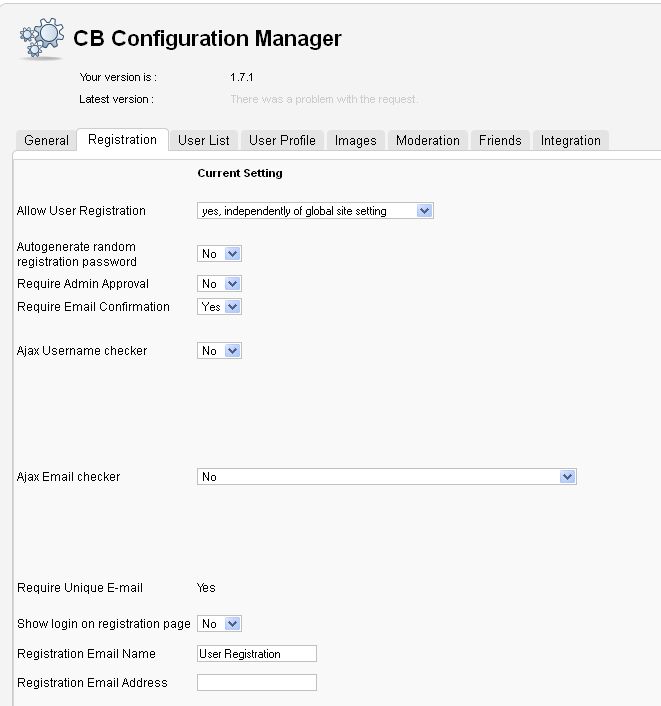Change the Require Email Confirmation dropdown
661x706 pixels.
219,307
